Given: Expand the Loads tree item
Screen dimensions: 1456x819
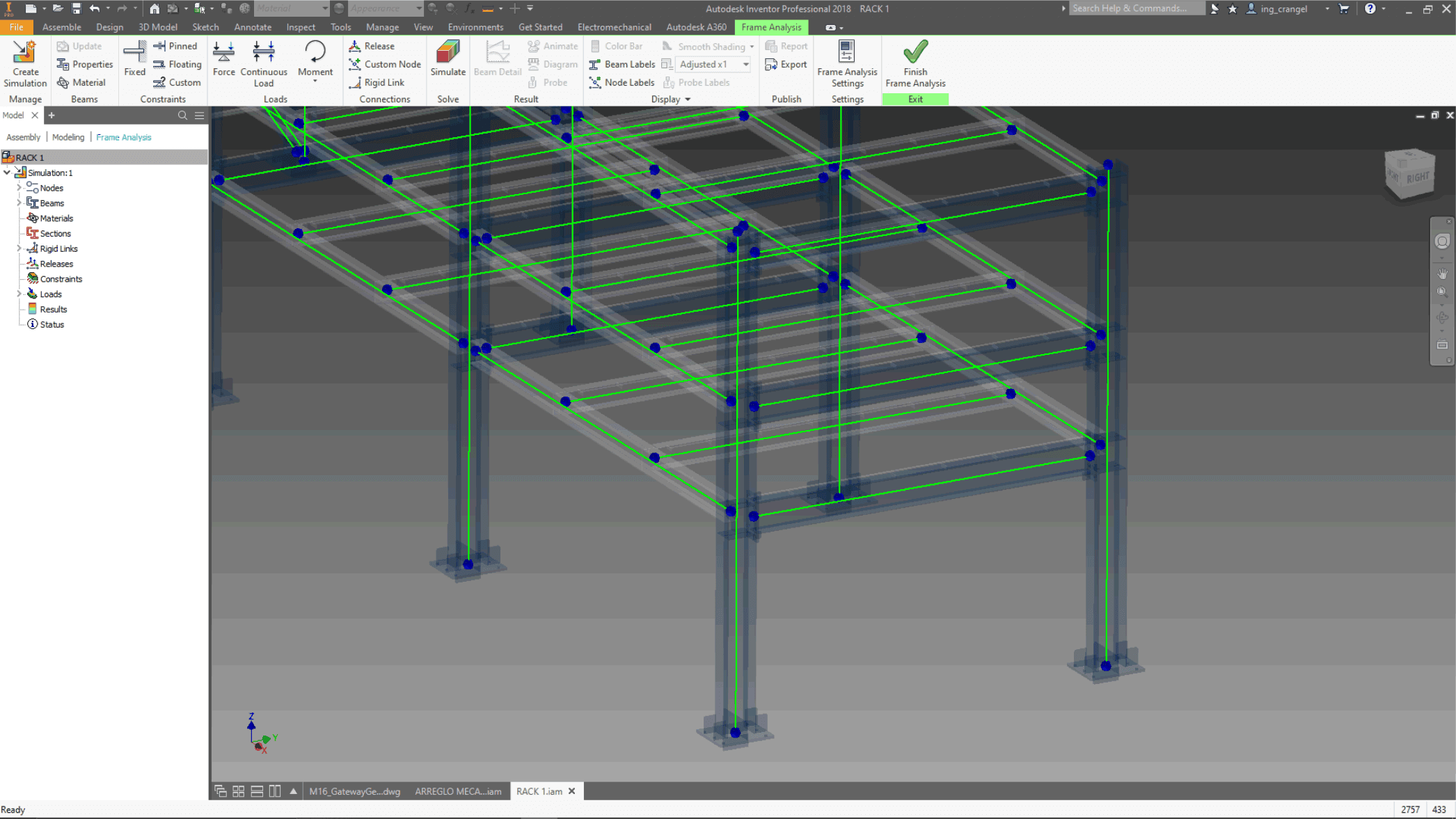Looking at the screenshot, I should tap(19, 294).
